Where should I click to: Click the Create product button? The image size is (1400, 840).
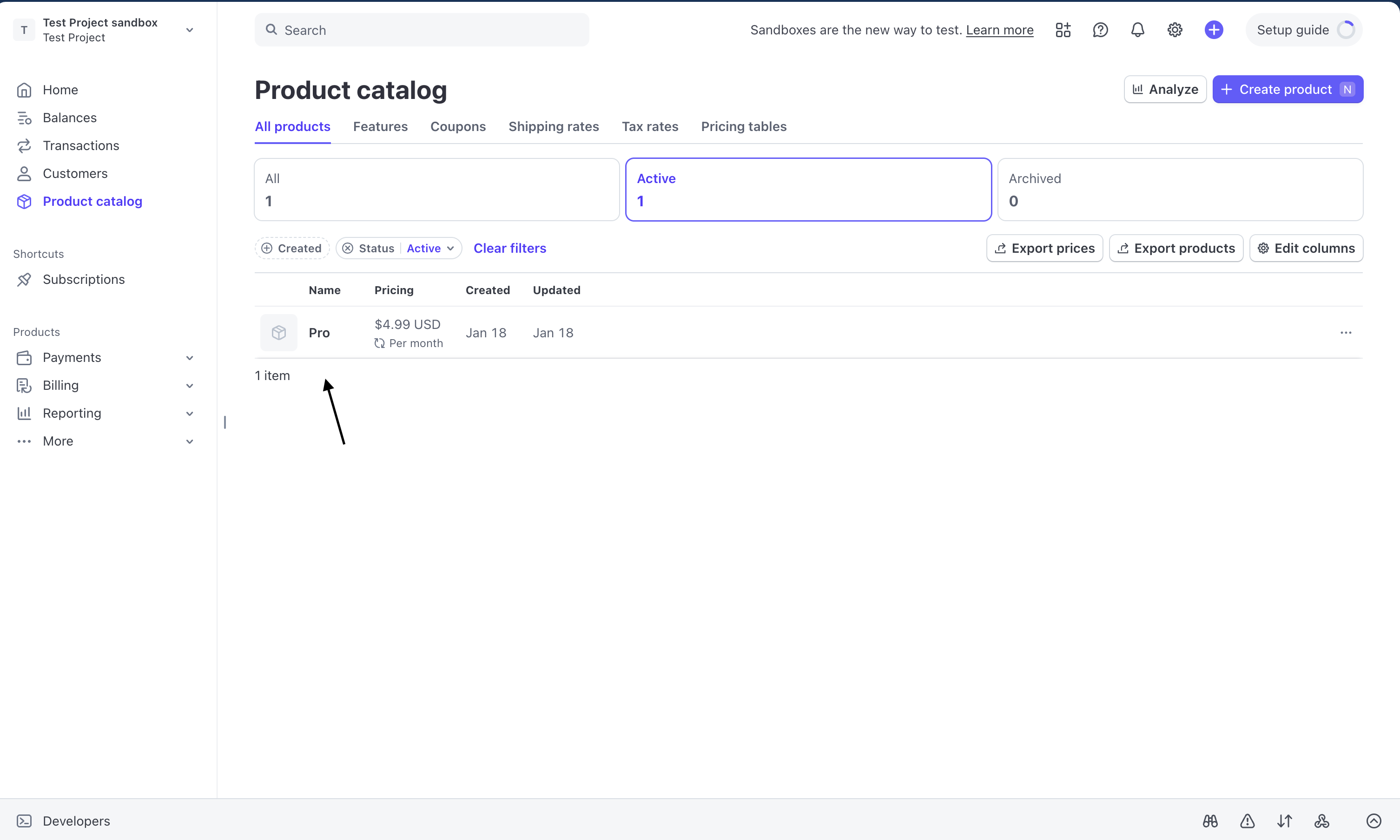(x=1287, y=89)
